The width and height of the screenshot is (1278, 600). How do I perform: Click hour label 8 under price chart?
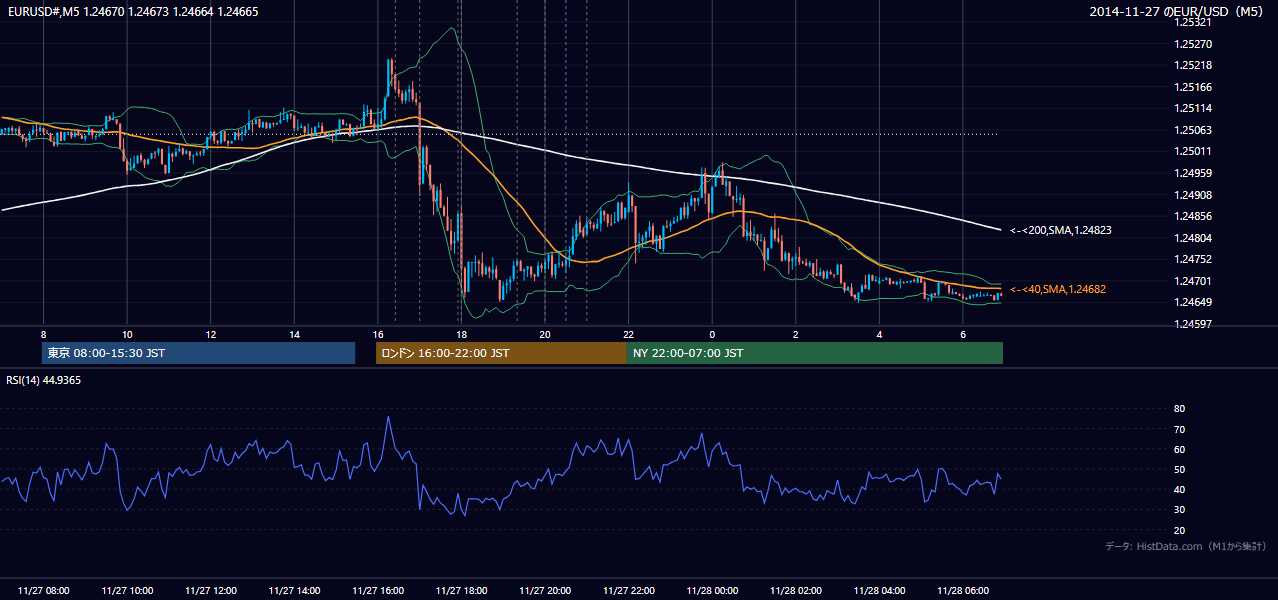(43, 334)
